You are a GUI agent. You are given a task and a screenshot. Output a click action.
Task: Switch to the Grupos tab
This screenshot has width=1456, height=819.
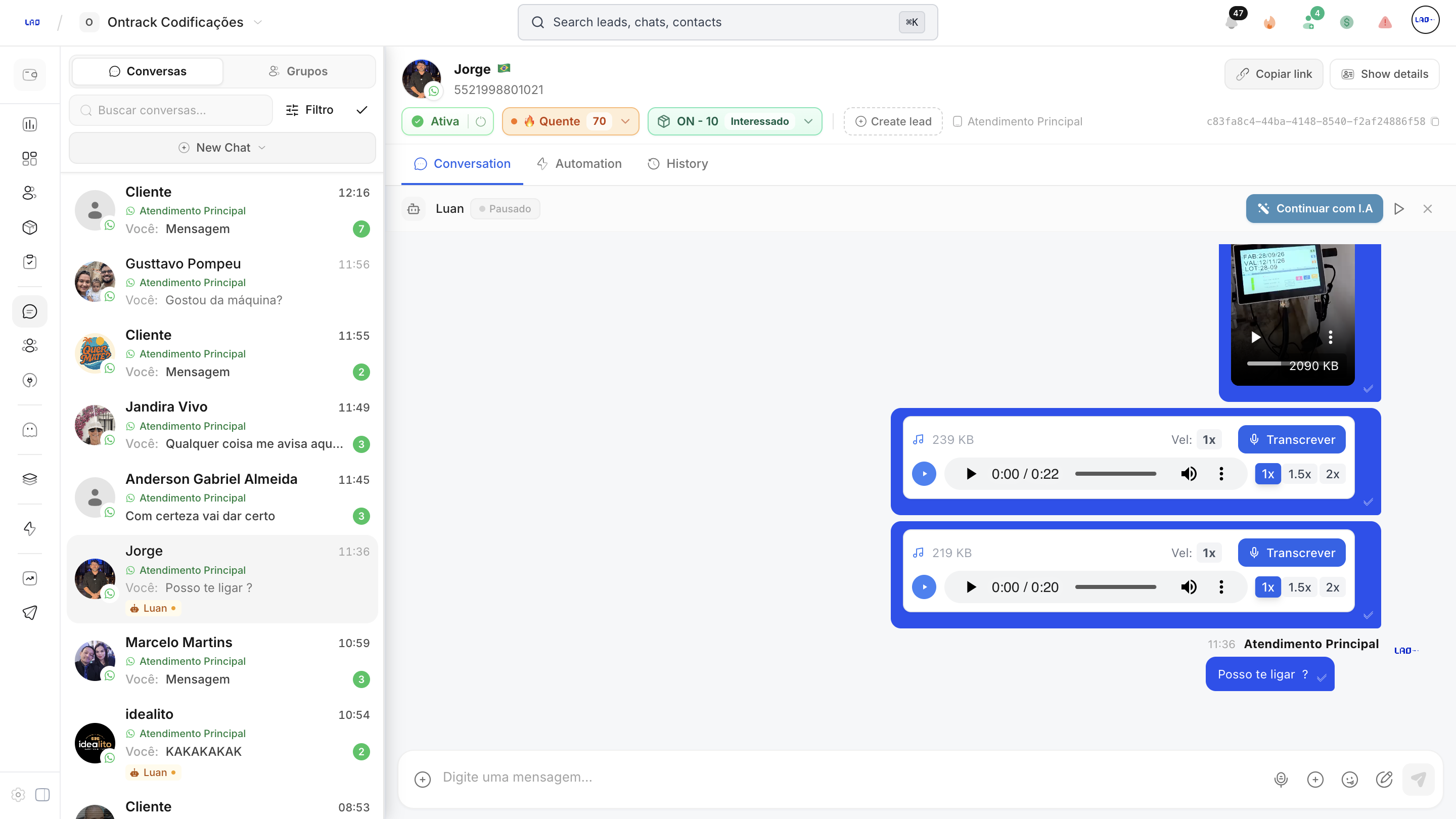pyautogui.click(x=298, y=71)
